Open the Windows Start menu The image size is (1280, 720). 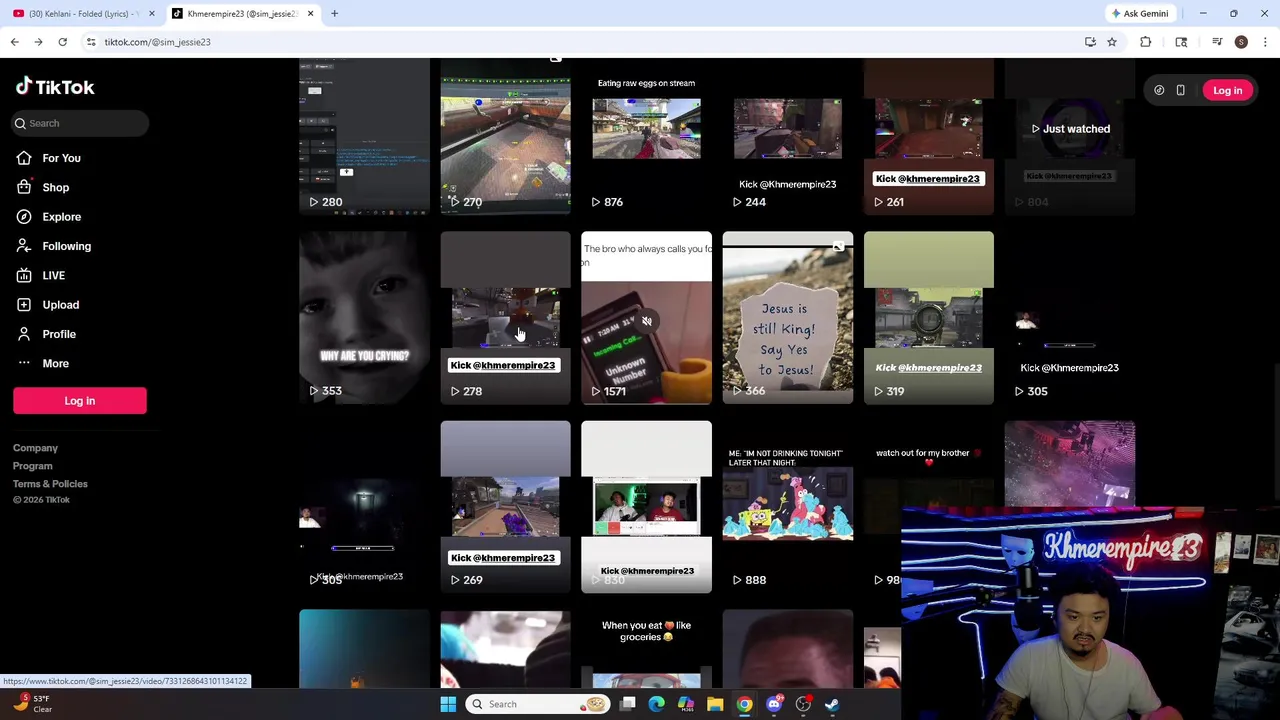click(x=448, y=704)
